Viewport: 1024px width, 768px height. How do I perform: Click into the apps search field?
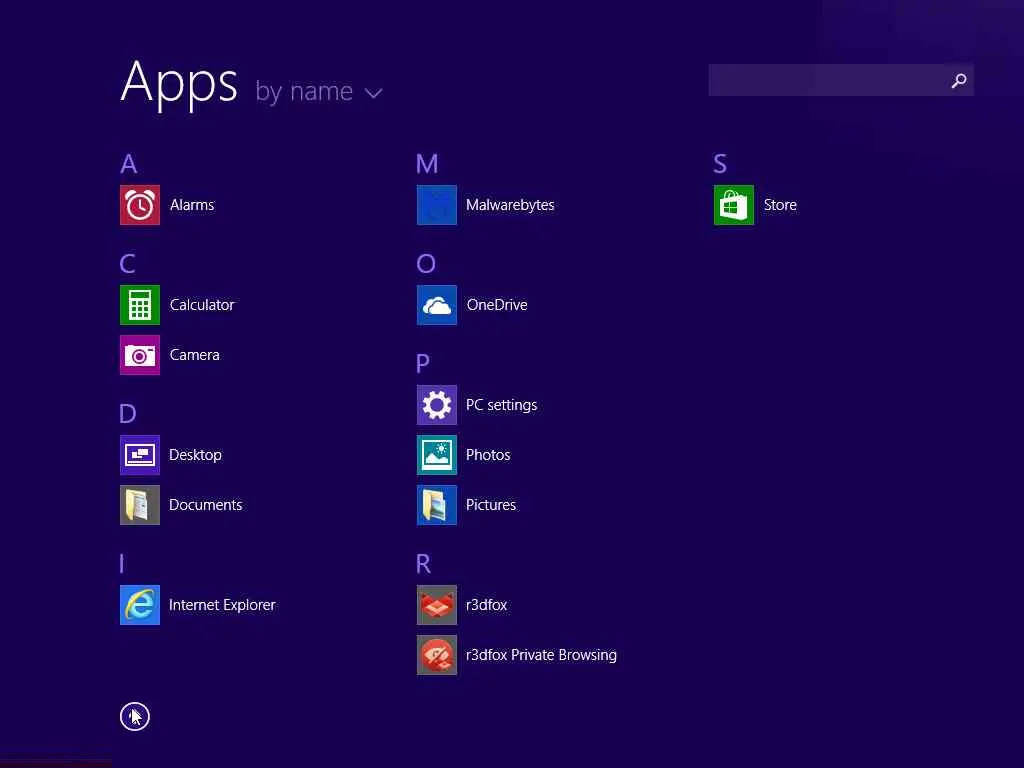point(841,80)
